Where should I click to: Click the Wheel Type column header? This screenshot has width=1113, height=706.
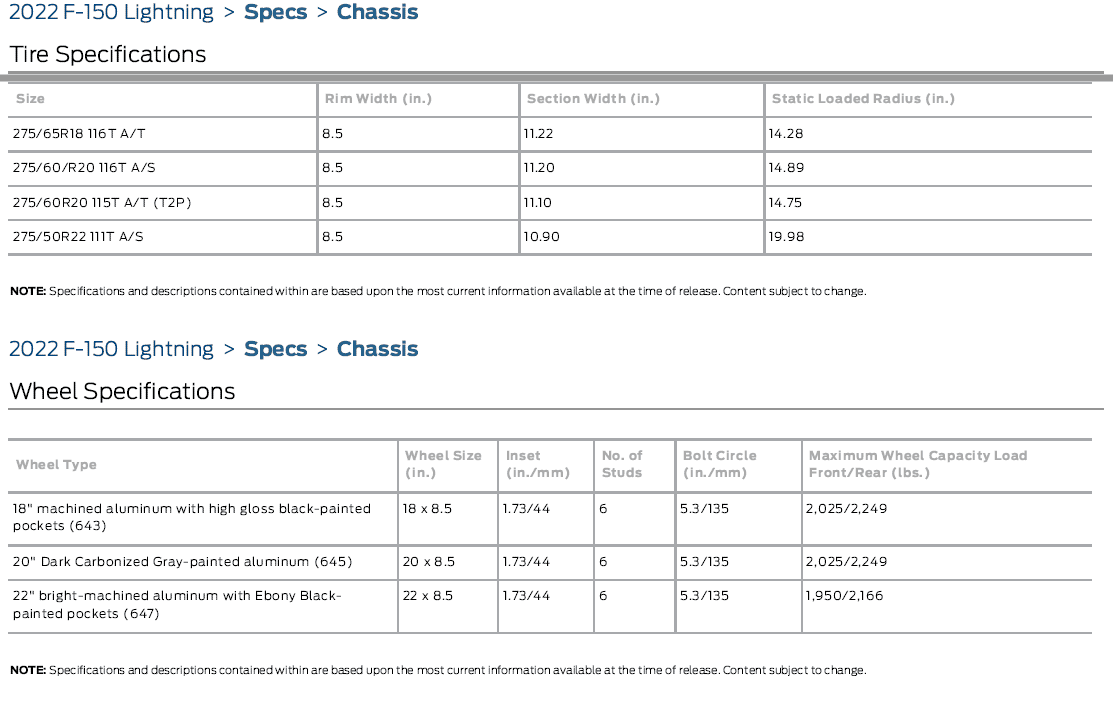tap(57, 465)
